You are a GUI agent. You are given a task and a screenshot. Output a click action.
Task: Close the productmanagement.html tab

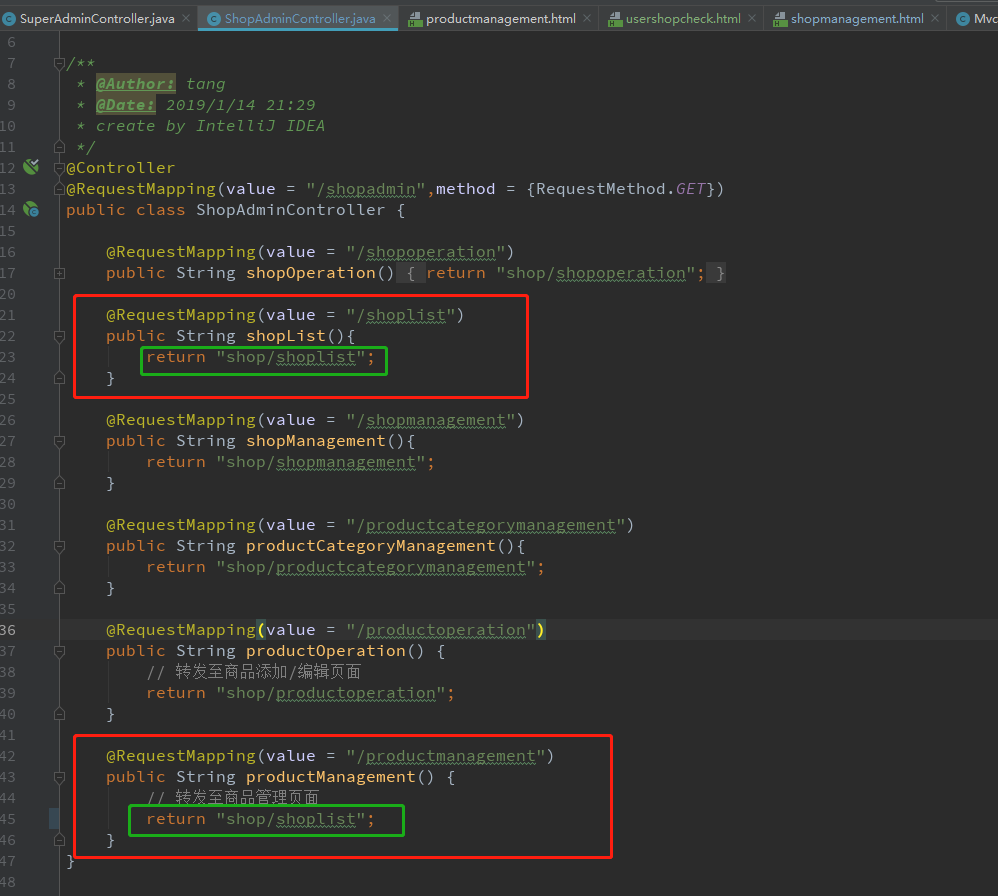pos(587,18)
